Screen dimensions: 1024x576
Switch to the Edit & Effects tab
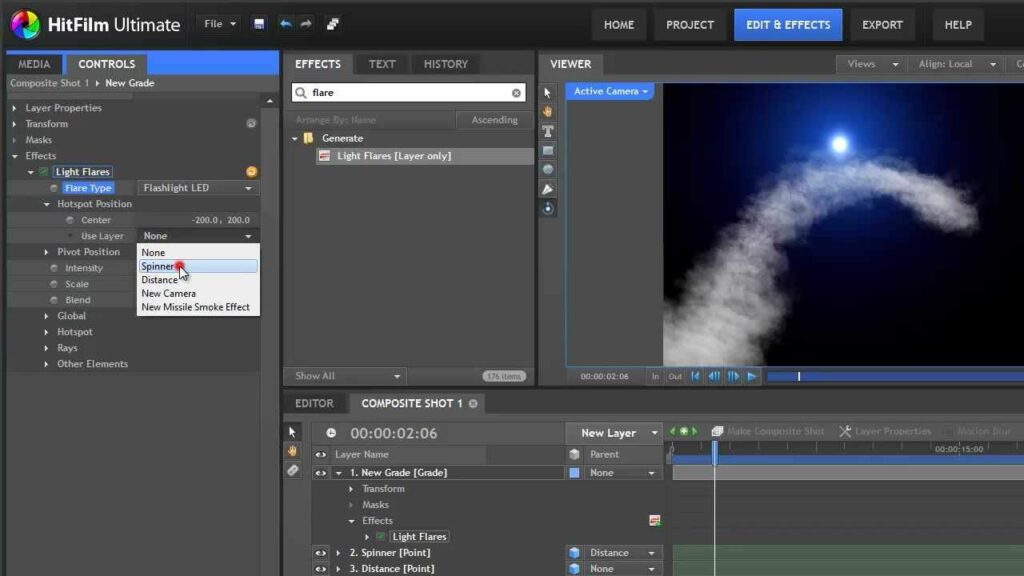[x=788, y=24]
